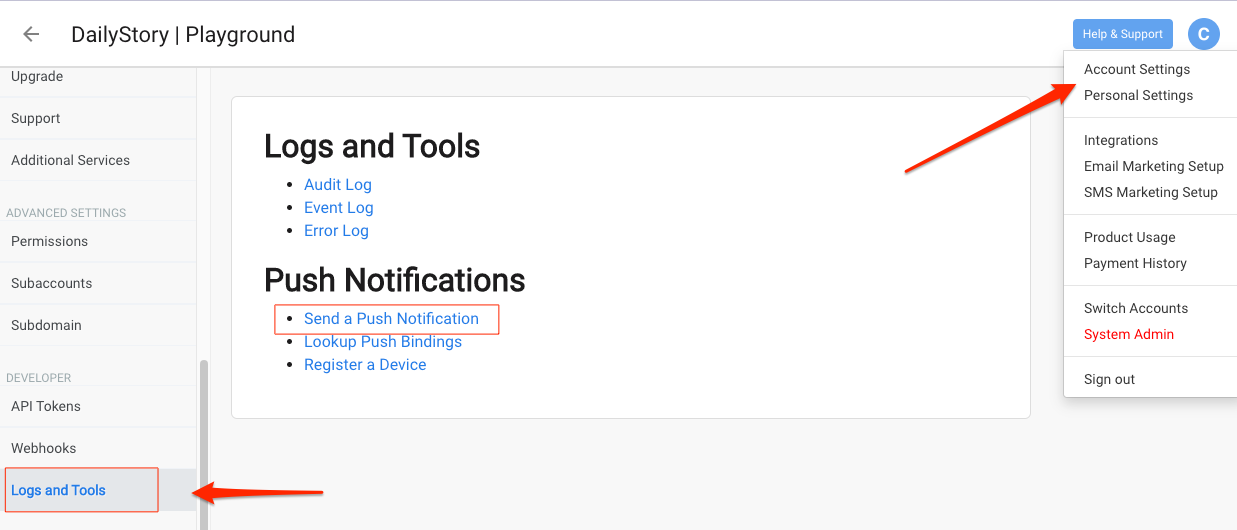The width and height of the screenshot is (1237, 530).
Task: Open the Error Log link
Action: click(336, 231)
